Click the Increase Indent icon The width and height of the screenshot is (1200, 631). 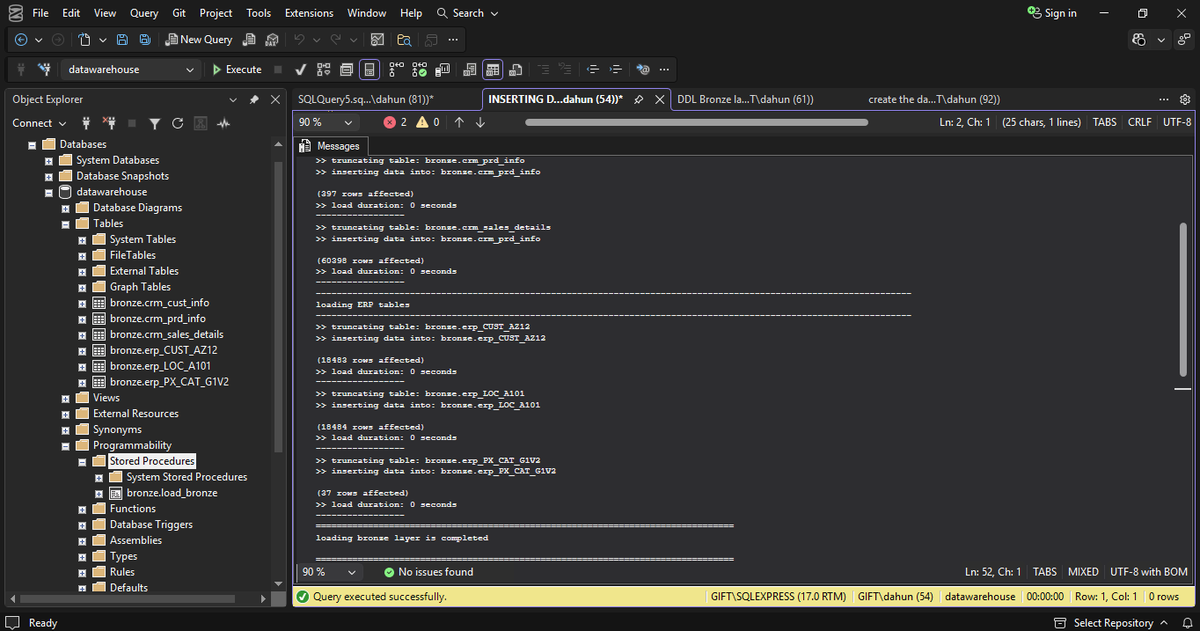[x=614, y=70]
